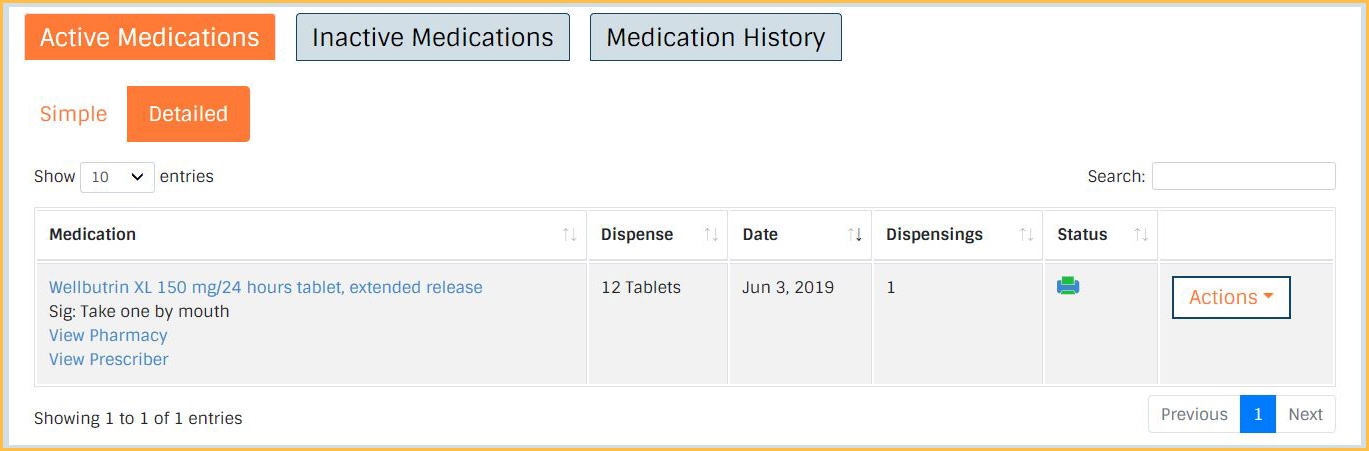Switch to Inactive Medications tab

coord(433,37)
